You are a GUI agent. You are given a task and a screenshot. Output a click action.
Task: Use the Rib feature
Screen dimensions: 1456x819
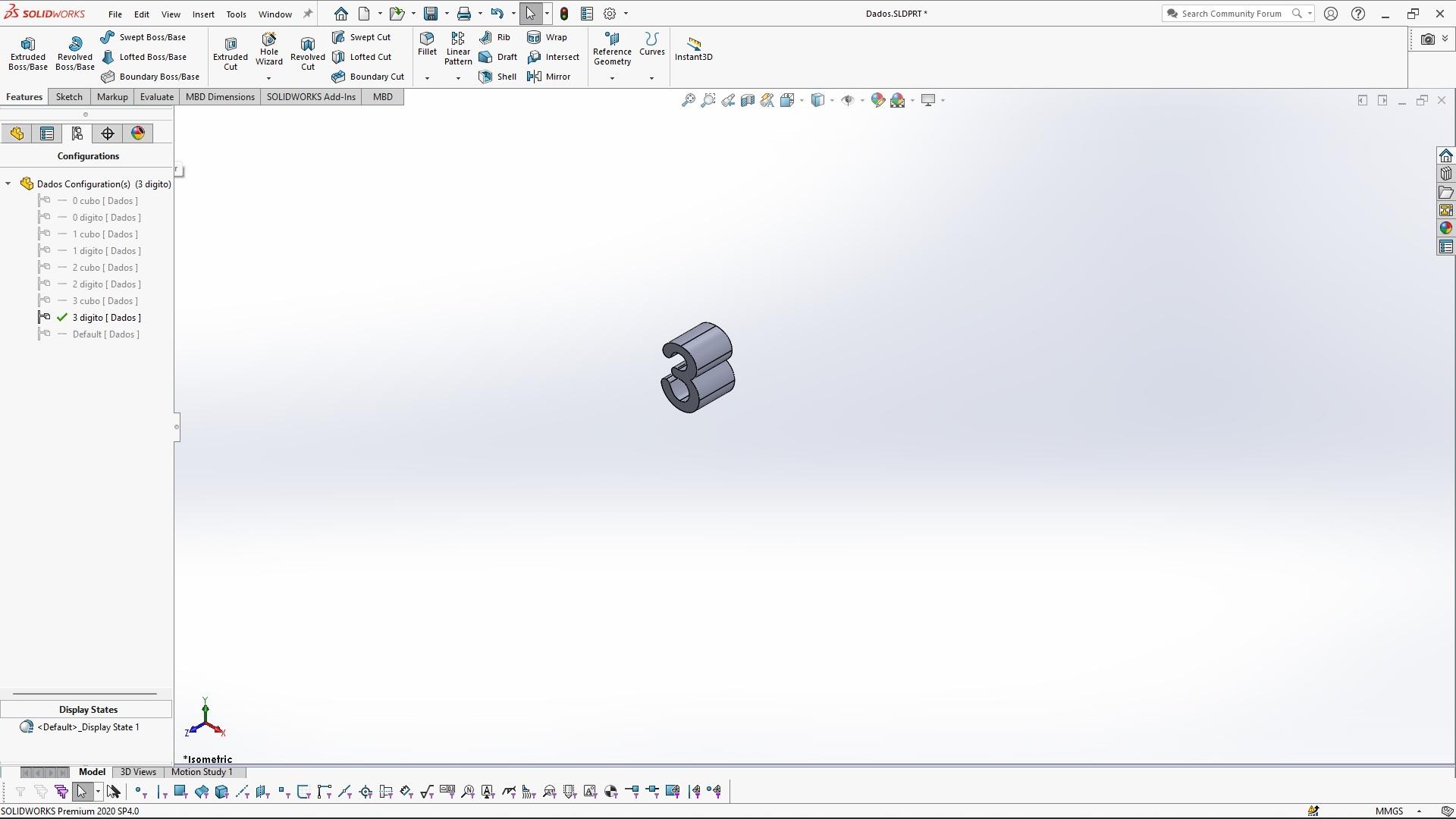(494, 37)
